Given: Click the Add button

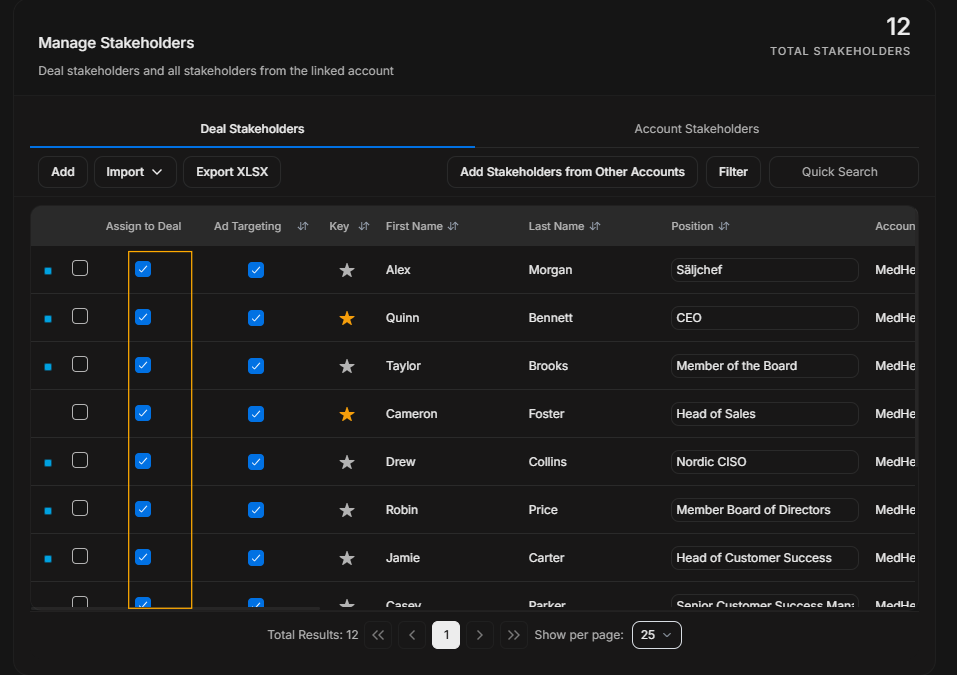Looking at the screenshot, I should coord(63,172).
